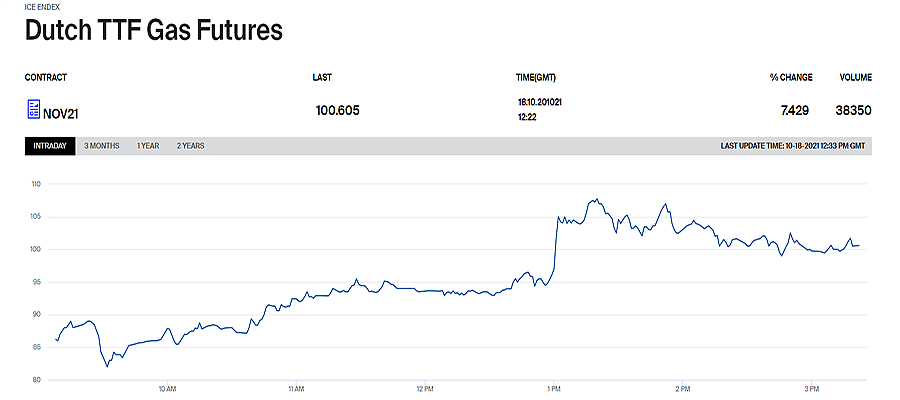Click the 10 AM marker on time axis
900x400 pixels.
coord(167,389)
